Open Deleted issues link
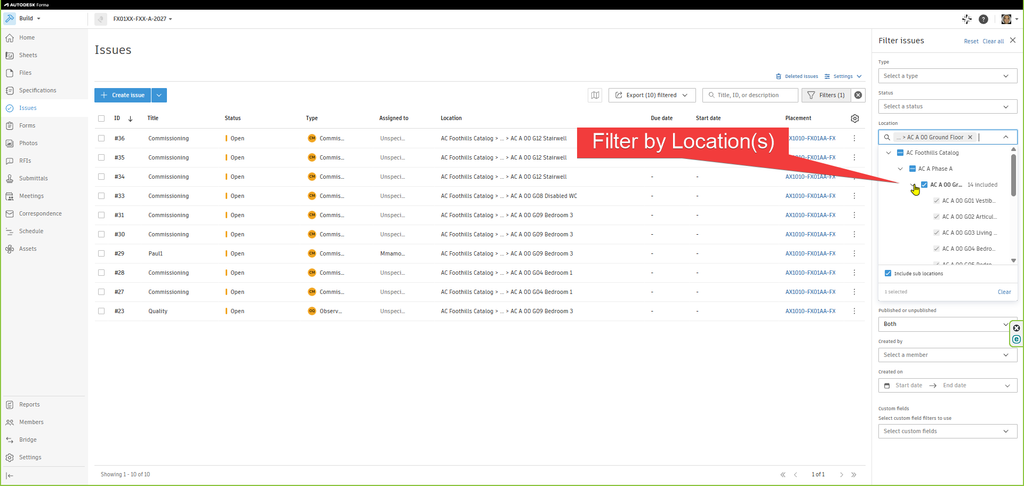Screen dimensions: 1024x486 pos(797,76)
